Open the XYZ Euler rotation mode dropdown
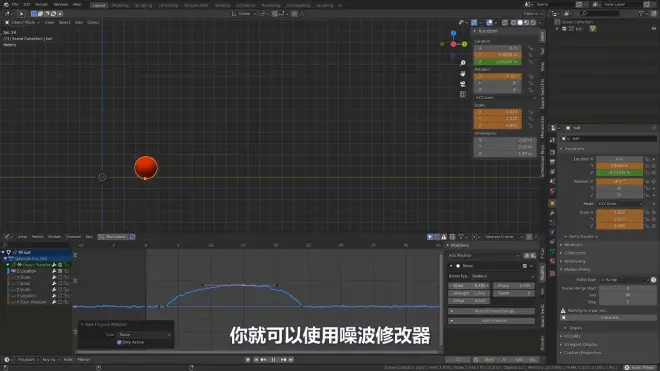 (506, 98)
